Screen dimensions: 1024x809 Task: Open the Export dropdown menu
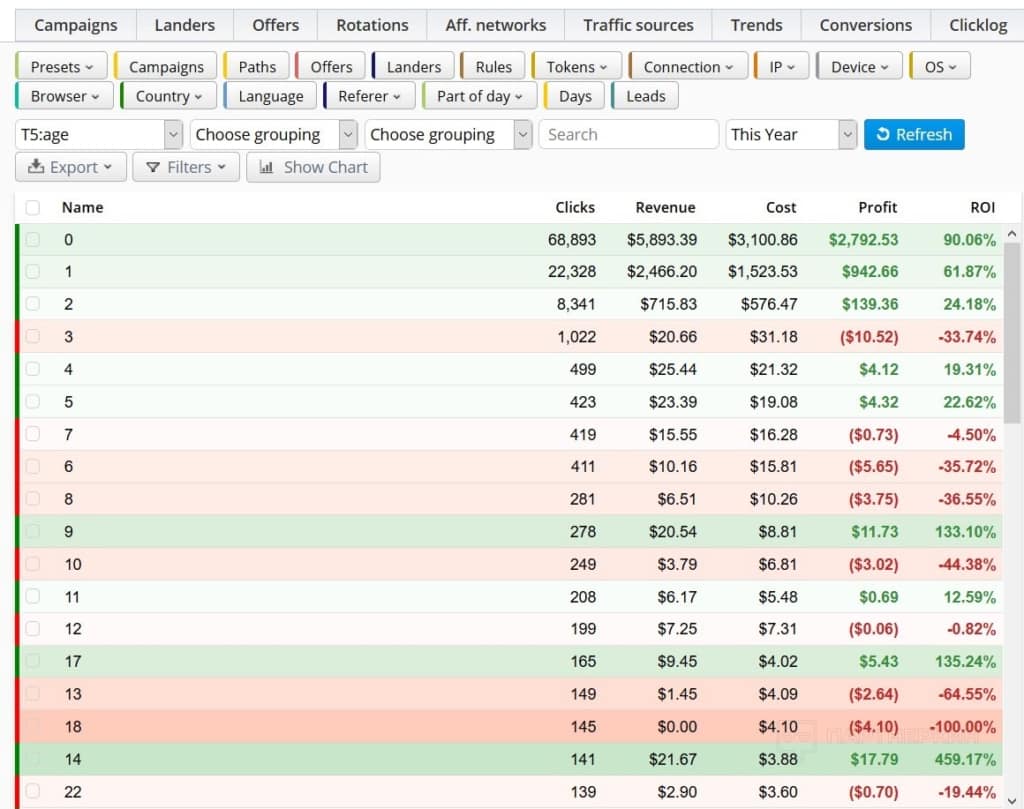tap(71, 167)
